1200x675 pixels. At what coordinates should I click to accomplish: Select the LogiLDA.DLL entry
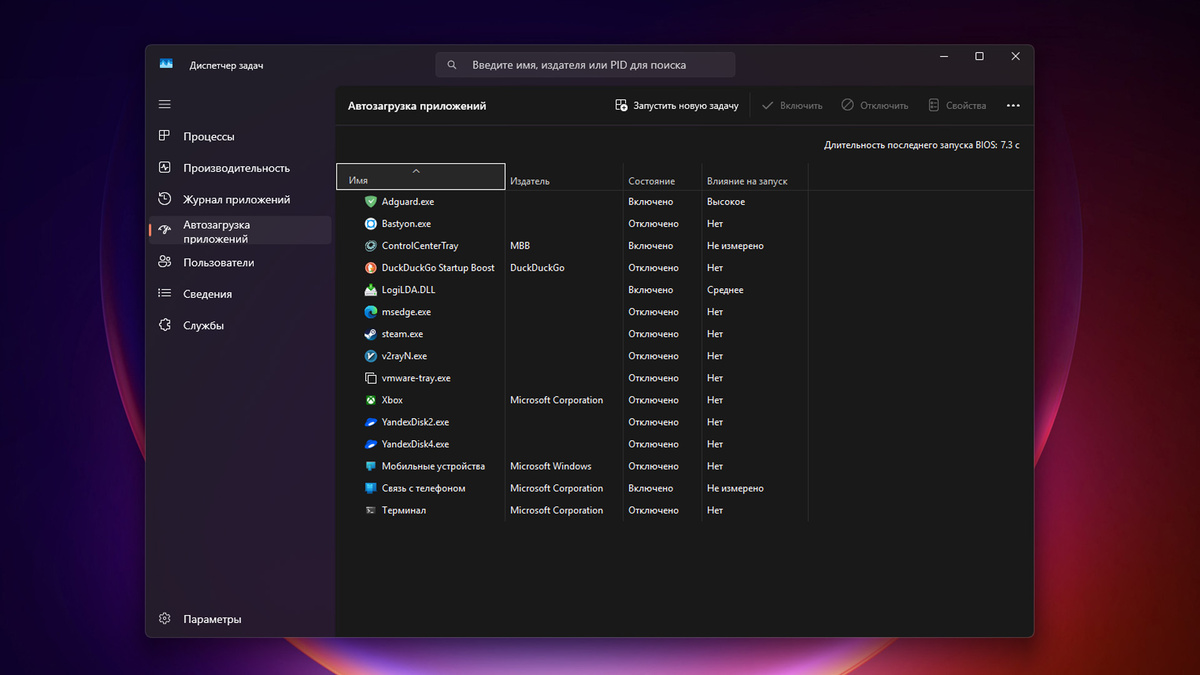(x=408, y=290)
